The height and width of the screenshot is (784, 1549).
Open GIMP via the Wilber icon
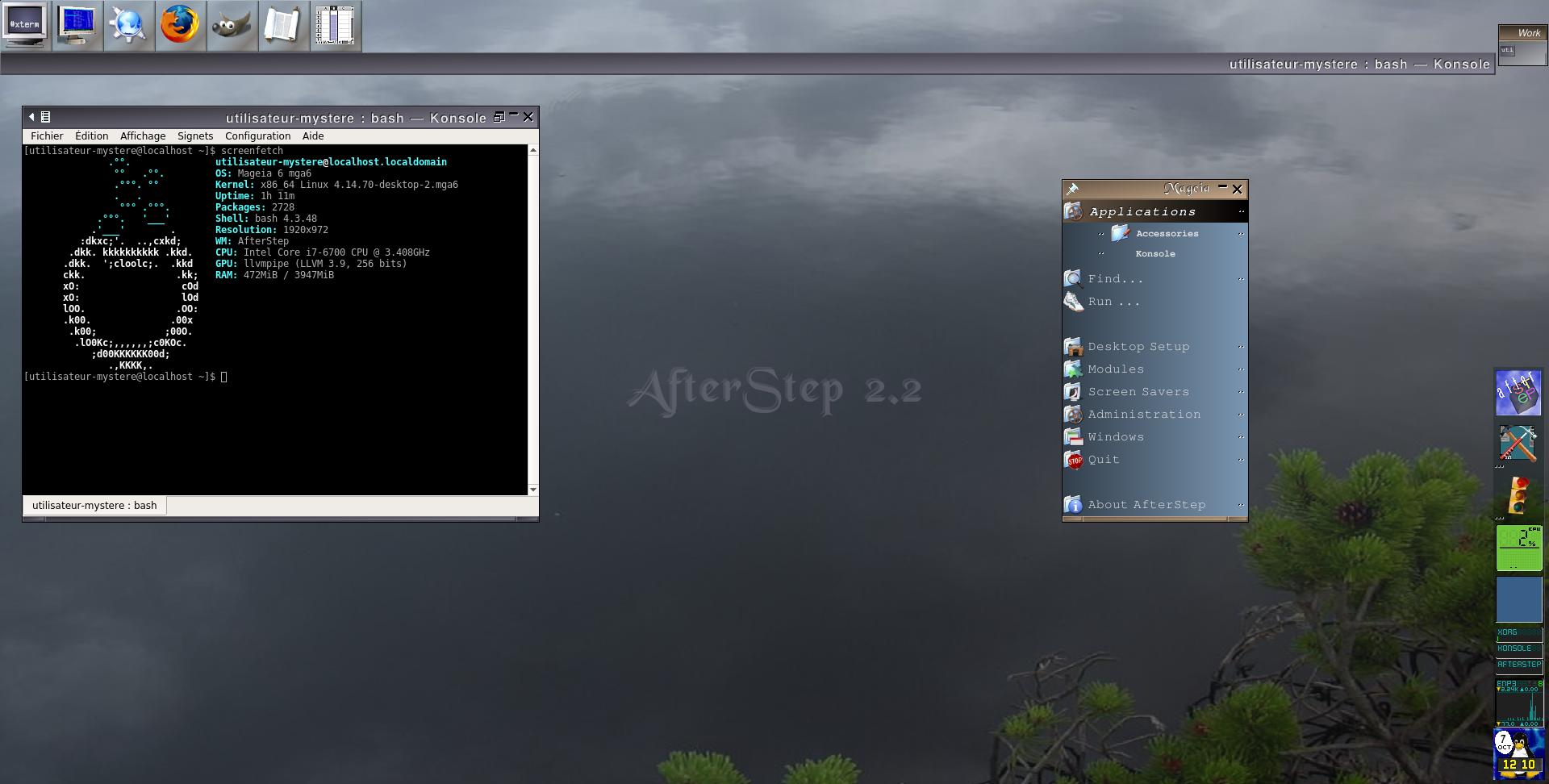232,26
